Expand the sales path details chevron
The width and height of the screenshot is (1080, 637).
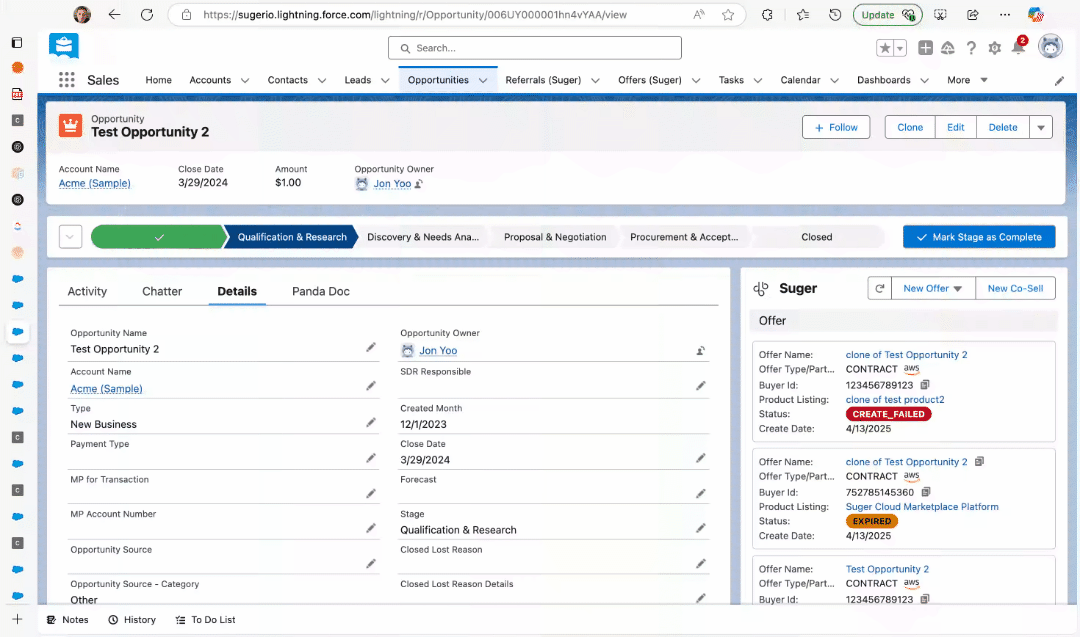pos(70,237)
